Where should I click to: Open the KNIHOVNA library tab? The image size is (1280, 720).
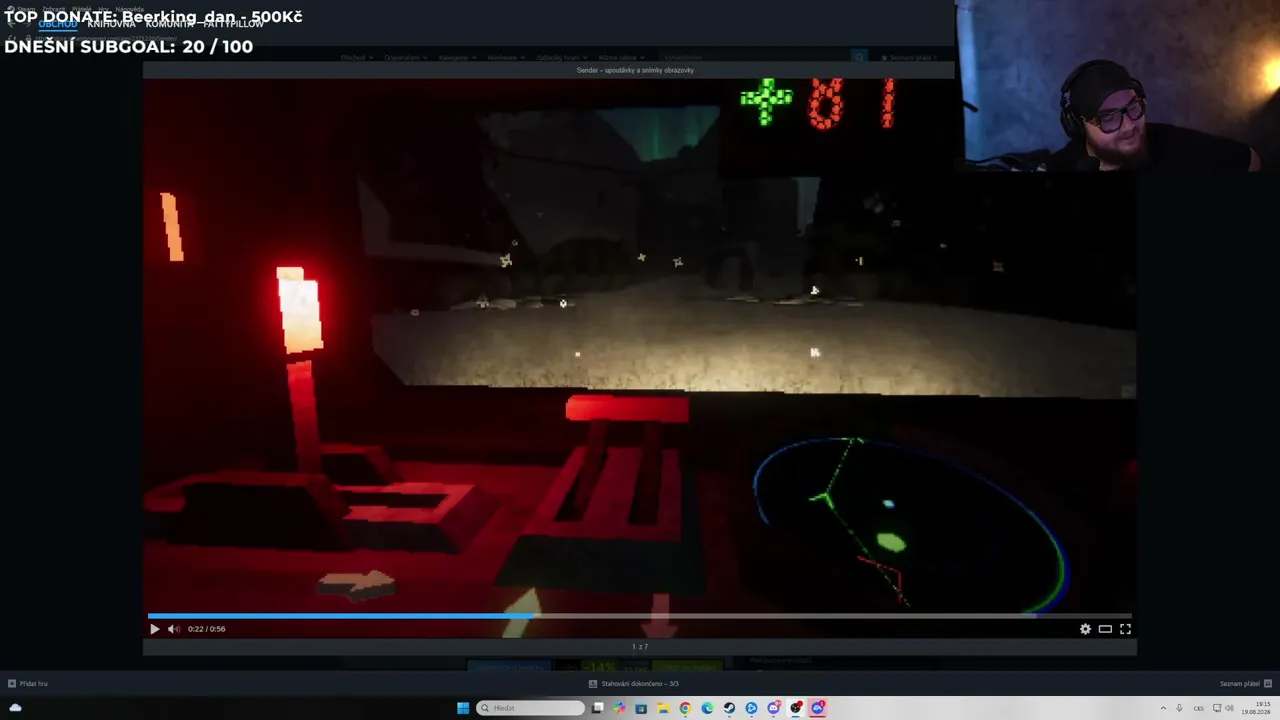(111, 24)
